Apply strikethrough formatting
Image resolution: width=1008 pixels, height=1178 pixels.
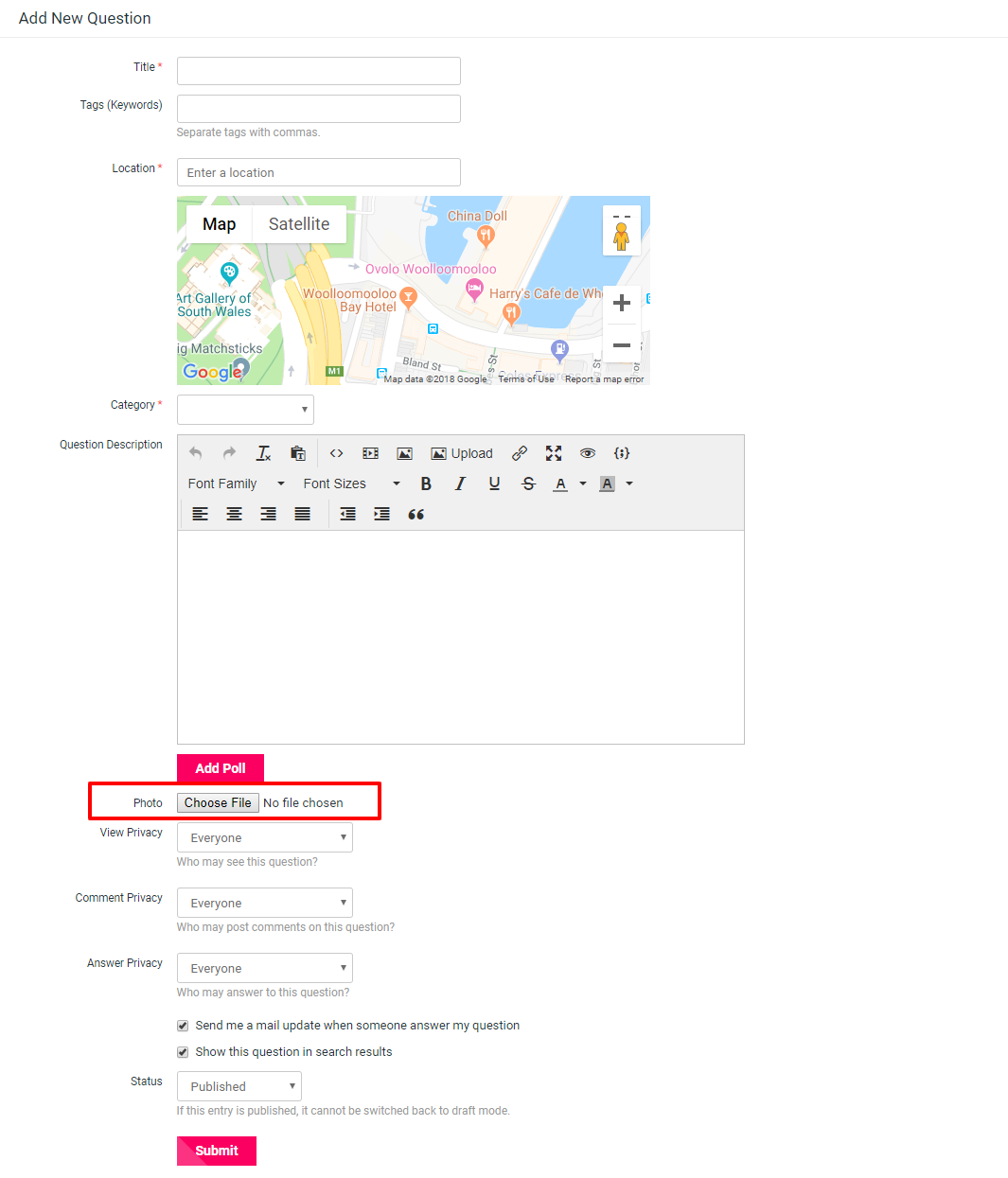pos(528,484)
